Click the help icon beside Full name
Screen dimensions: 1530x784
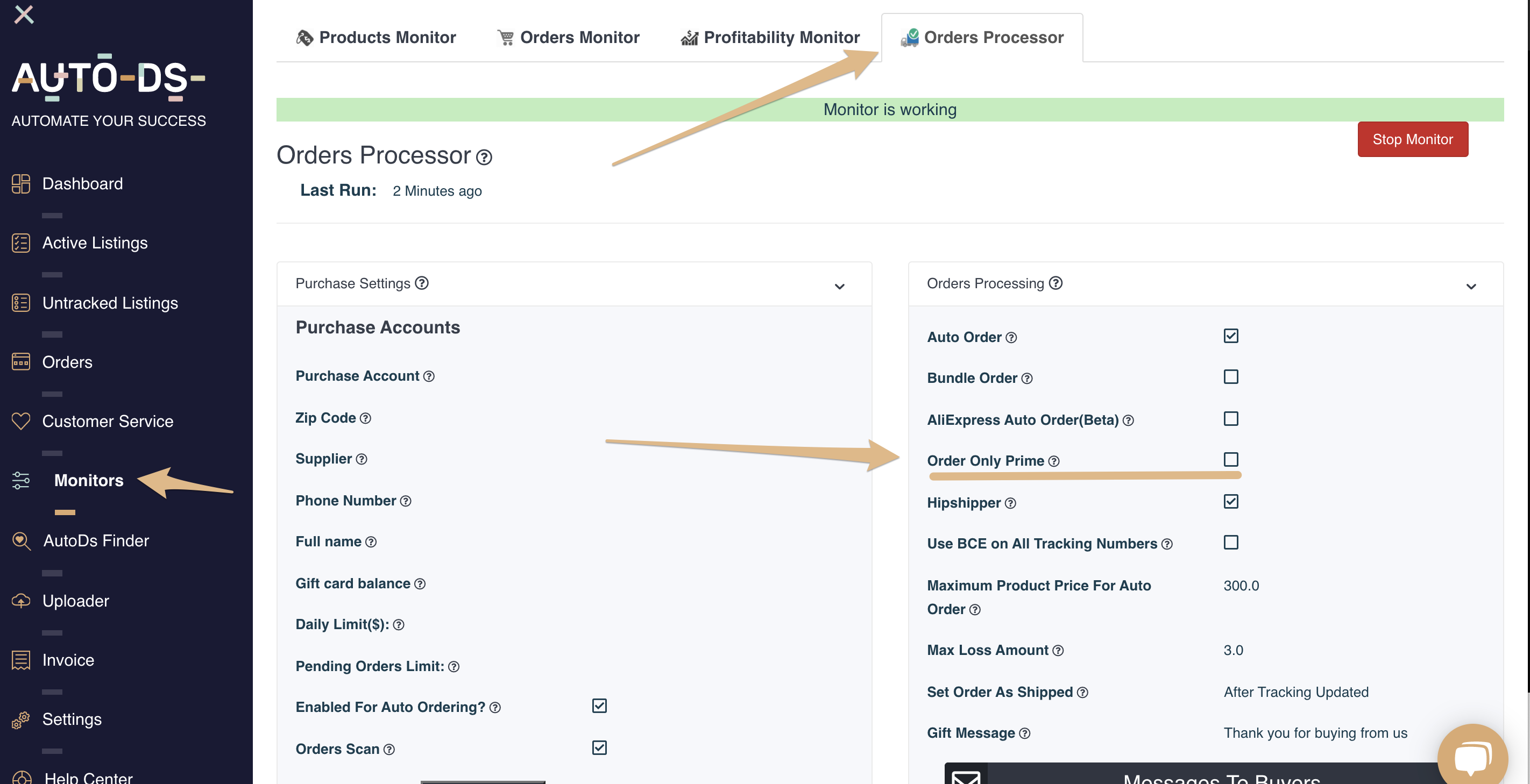[371, 542]
